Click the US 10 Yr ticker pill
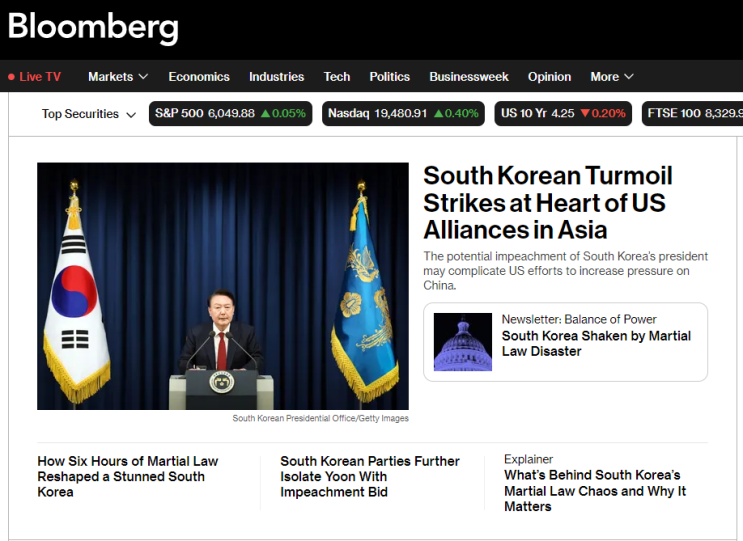 tap(563, 114)
